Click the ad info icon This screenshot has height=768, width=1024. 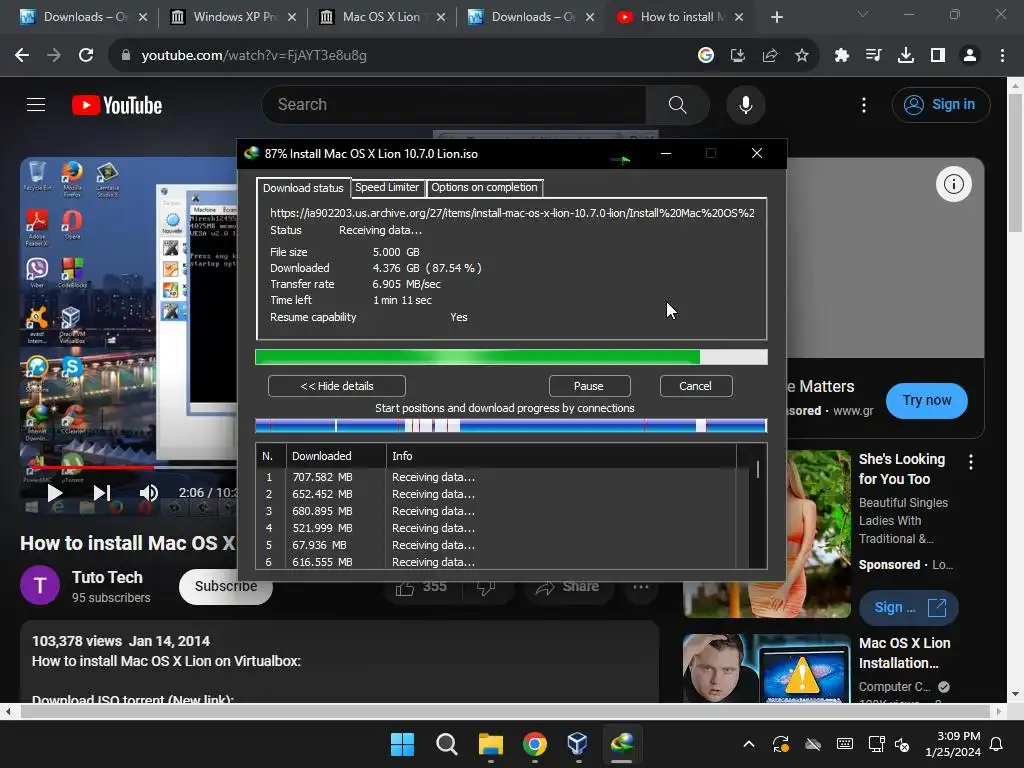tap(953, 184)
